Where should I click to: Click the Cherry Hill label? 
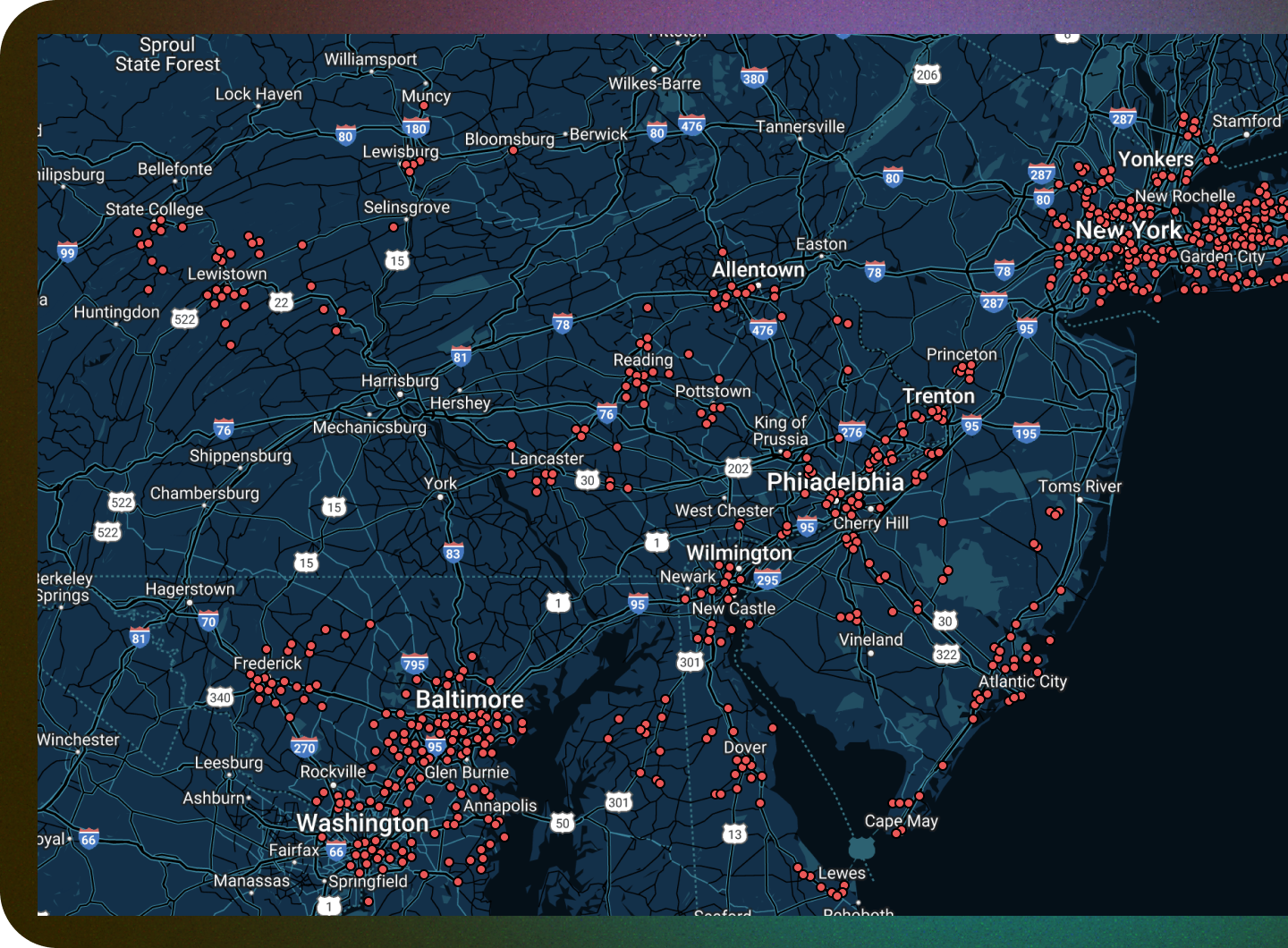click(x=871, y=522)
